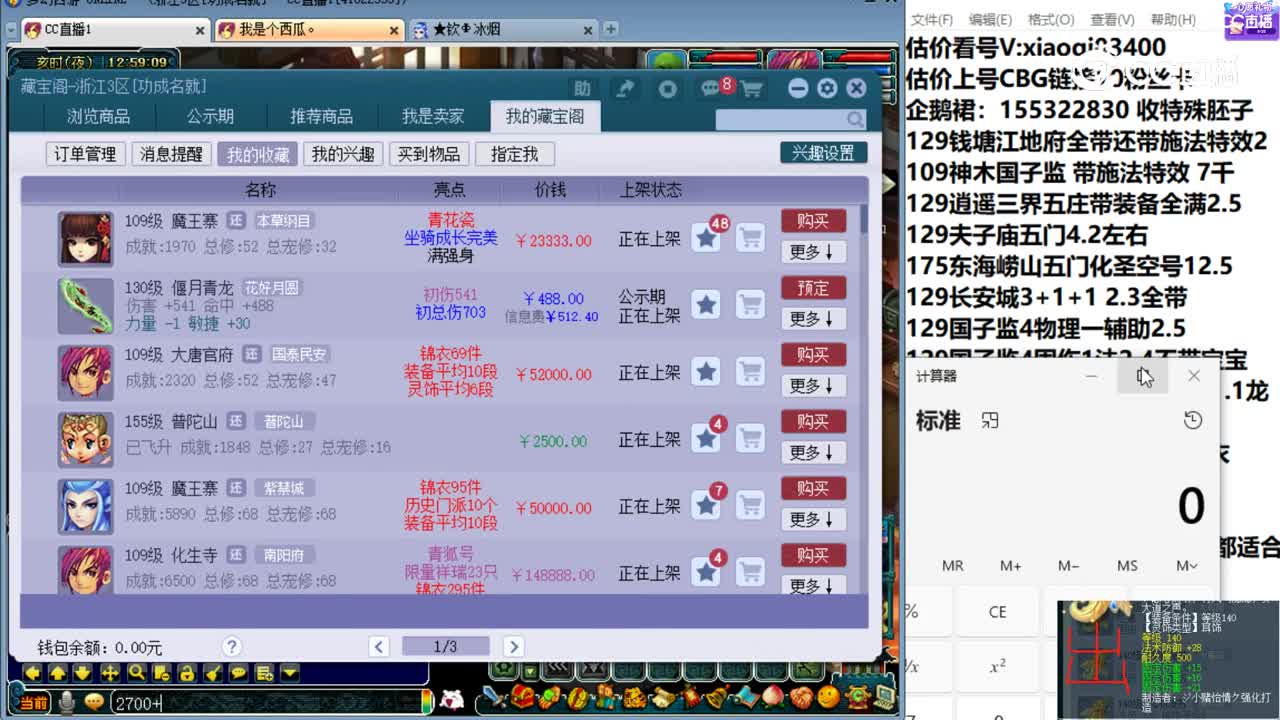
Task: Open 藏宝阁 settings gear icon
Action: 827,89
